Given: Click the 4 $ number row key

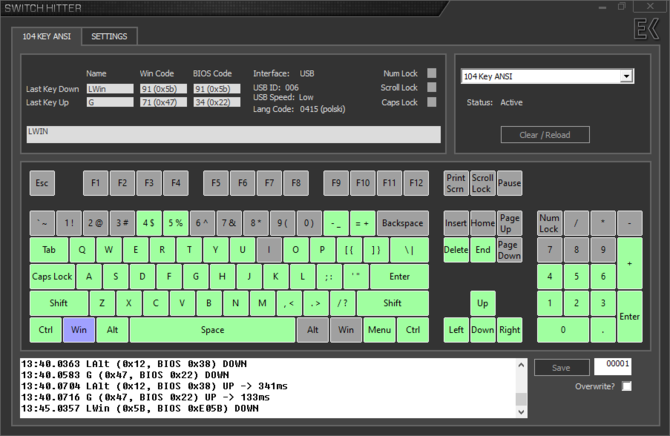Looking at the screenshot, I should click(x=149, y=223).
